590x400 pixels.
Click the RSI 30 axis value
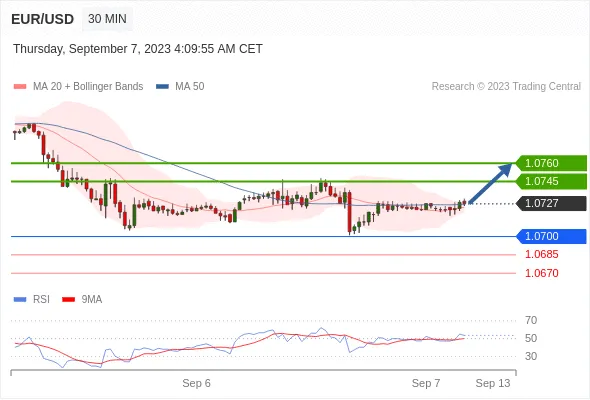pos(531,356)
